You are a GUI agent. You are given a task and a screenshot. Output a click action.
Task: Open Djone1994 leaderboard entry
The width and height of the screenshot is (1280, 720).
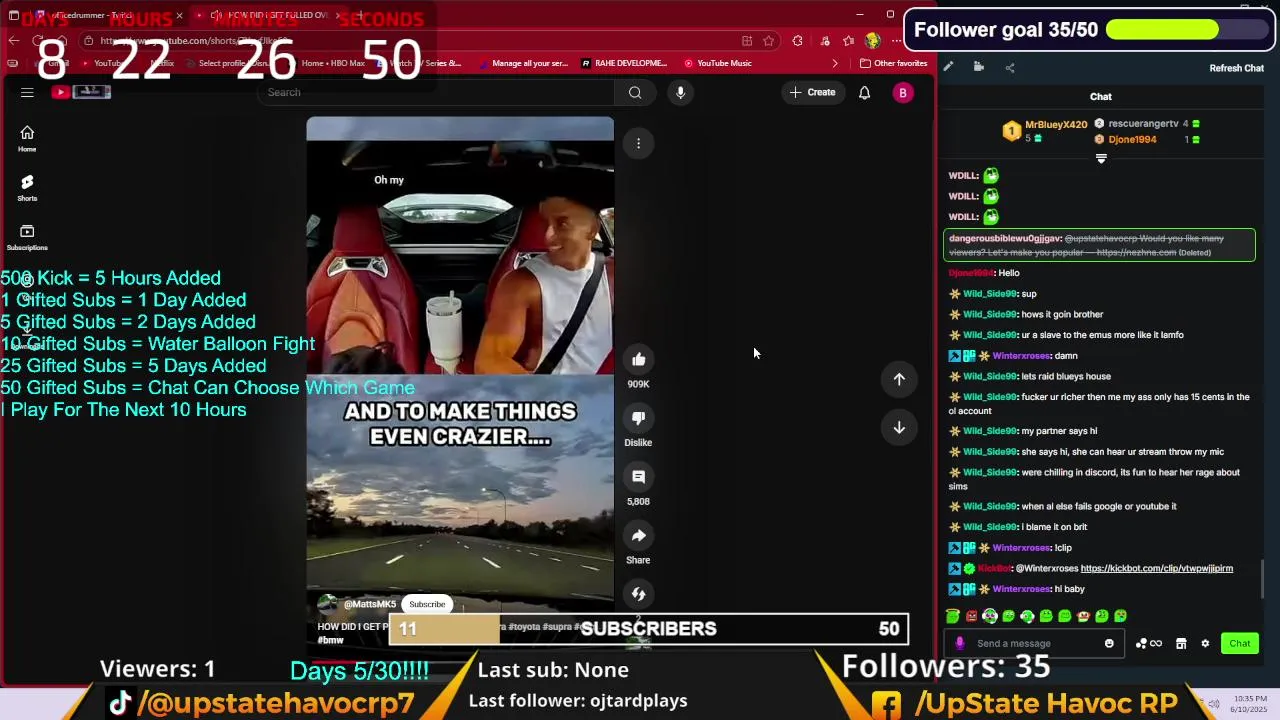[1147, 140]
